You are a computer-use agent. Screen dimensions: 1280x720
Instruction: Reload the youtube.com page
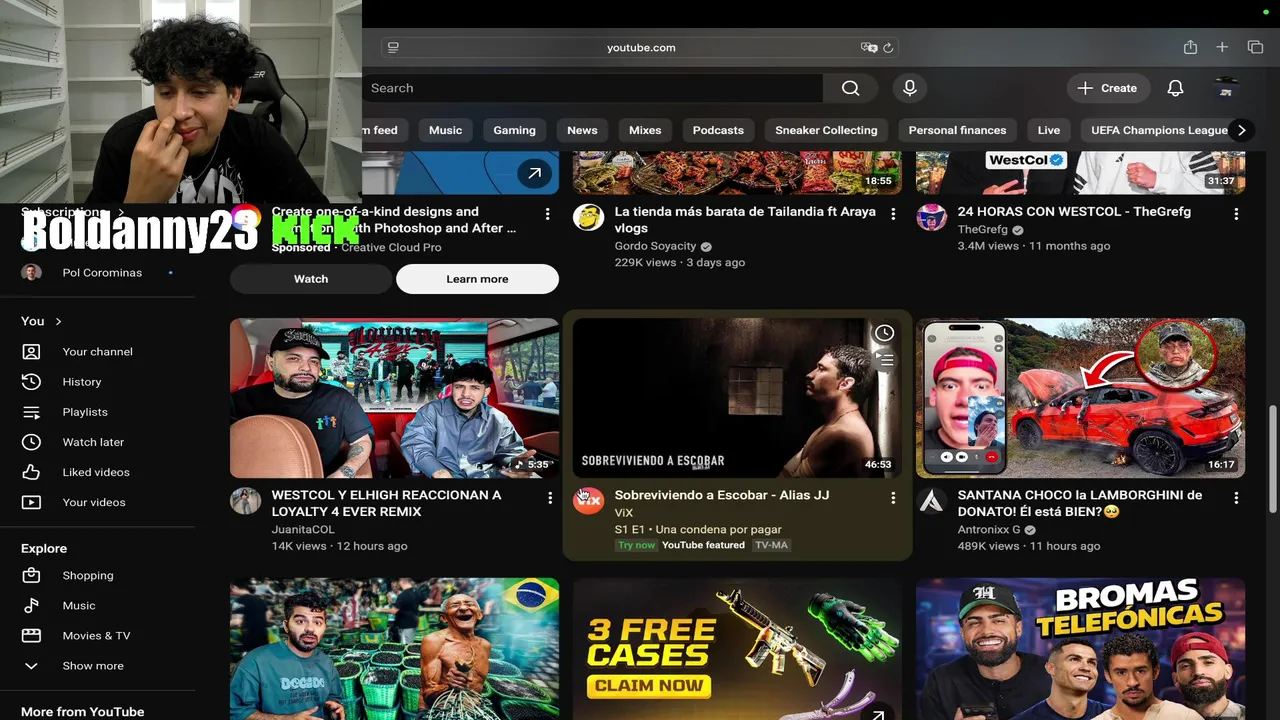888,47
